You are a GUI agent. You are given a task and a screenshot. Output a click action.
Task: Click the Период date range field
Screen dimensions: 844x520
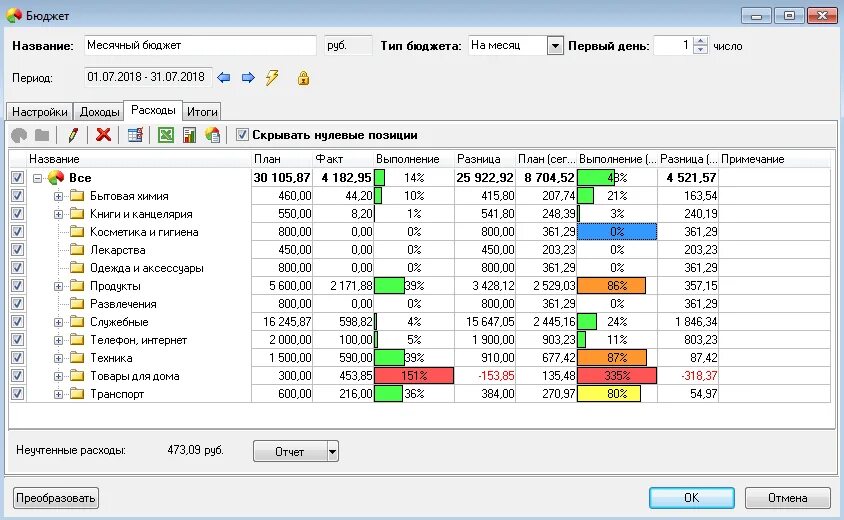coord(148,78)
